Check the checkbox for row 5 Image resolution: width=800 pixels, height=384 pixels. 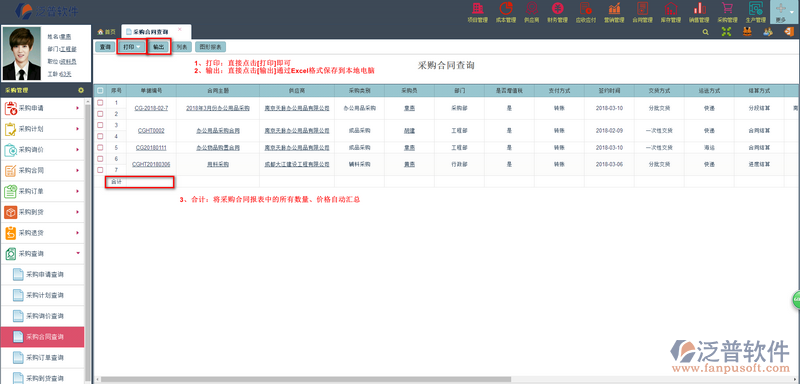tap(100, 147)
